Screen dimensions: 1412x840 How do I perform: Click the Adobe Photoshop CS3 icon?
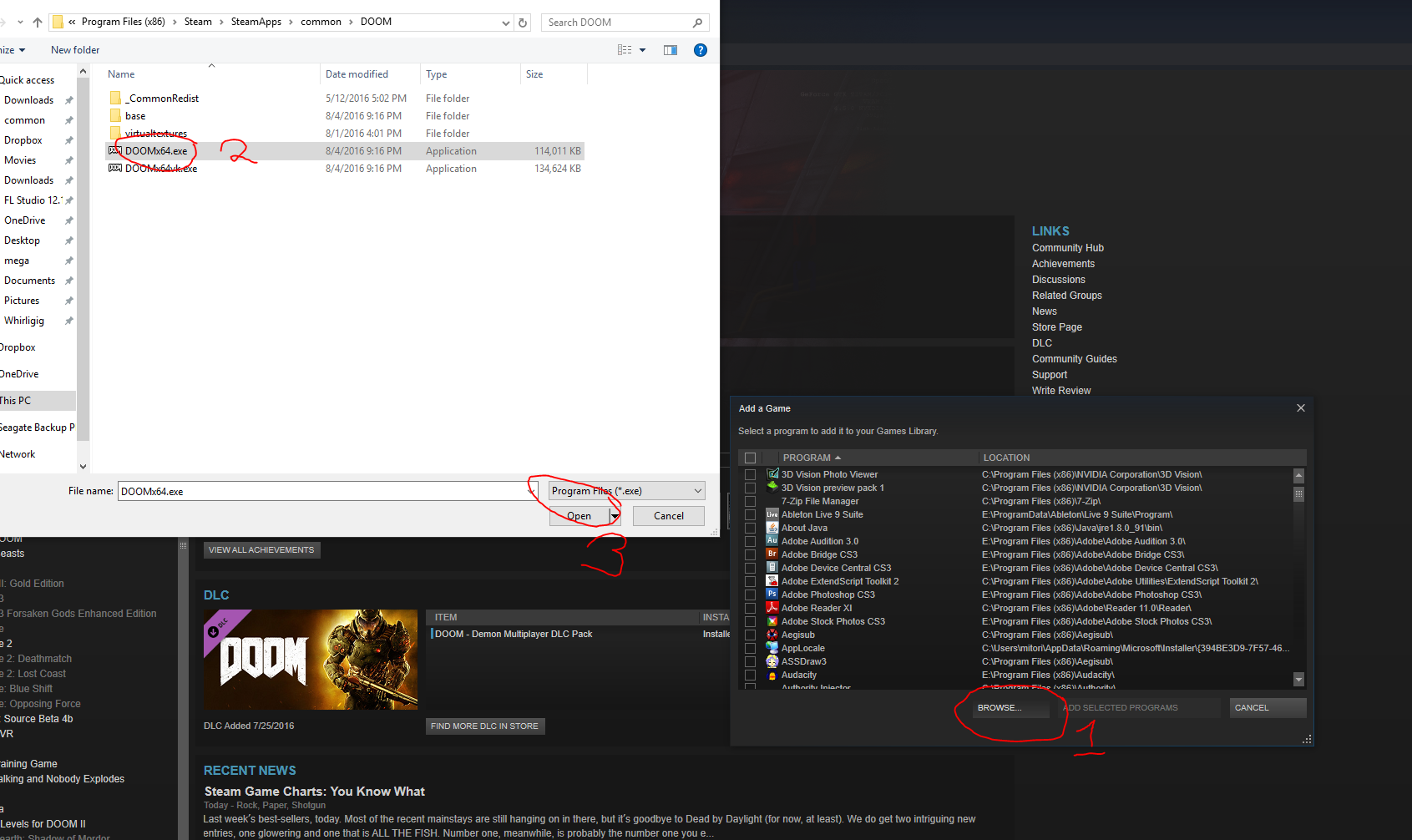[x=772, y=595]
